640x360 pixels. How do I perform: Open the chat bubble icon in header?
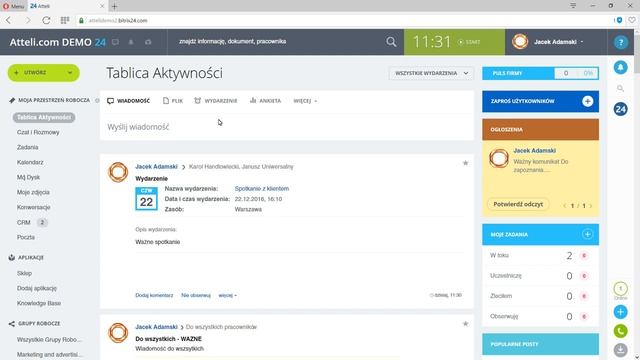click(x=116, y=42)
